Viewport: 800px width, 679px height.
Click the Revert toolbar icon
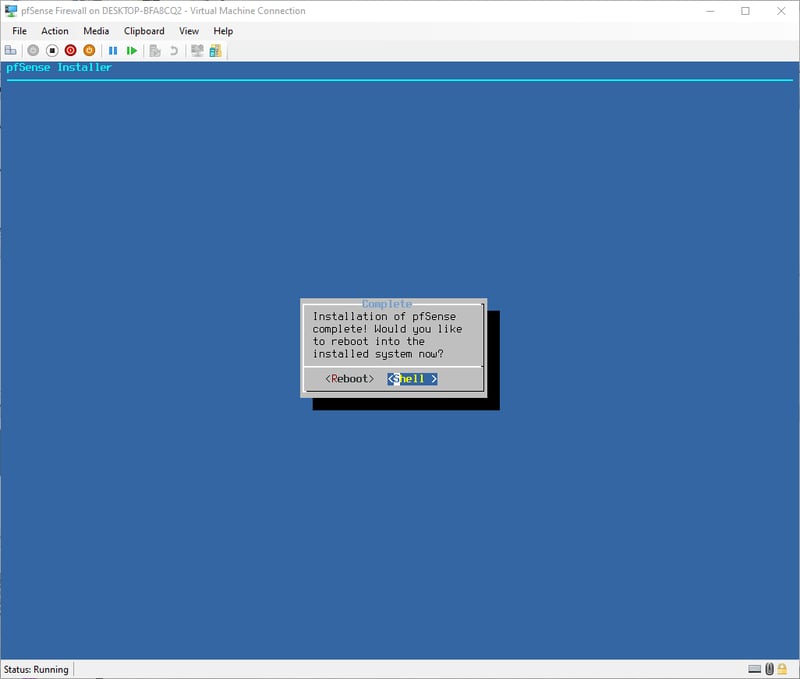coord(174,50)
